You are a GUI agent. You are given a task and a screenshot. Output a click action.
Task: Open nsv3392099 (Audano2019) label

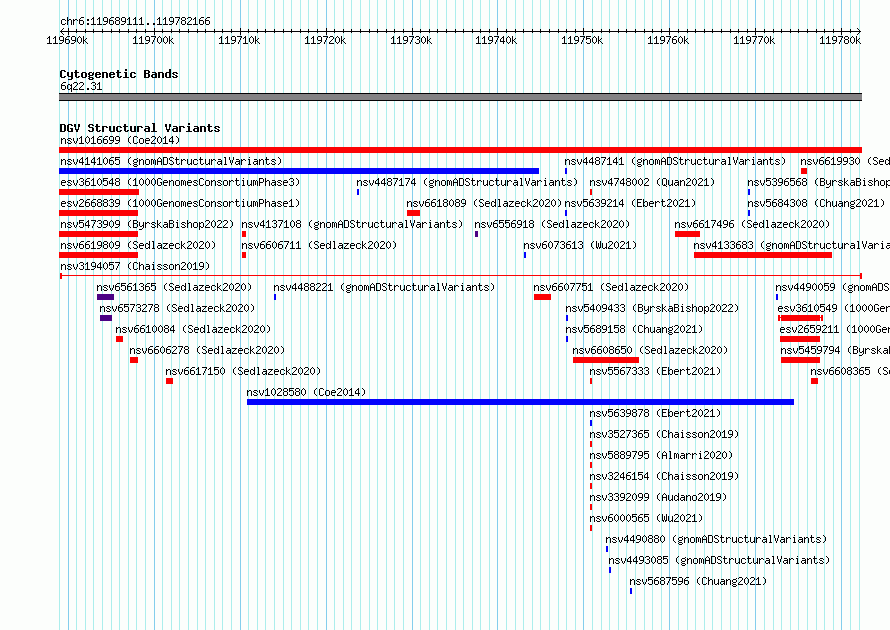[x=658, y=497]
